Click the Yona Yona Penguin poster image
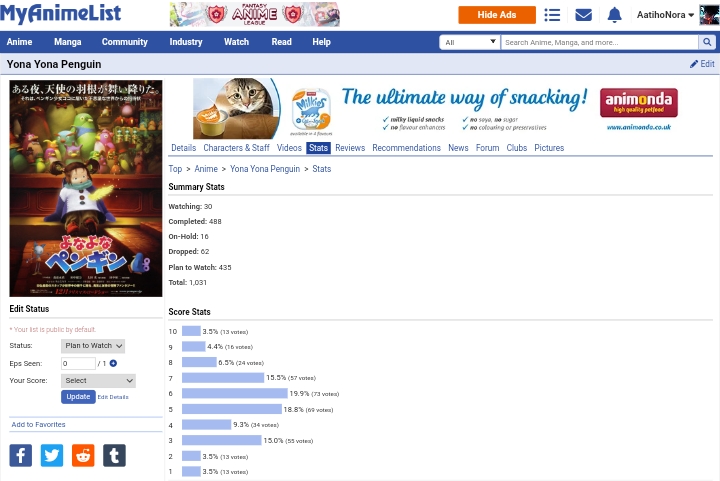 (86, 188)
